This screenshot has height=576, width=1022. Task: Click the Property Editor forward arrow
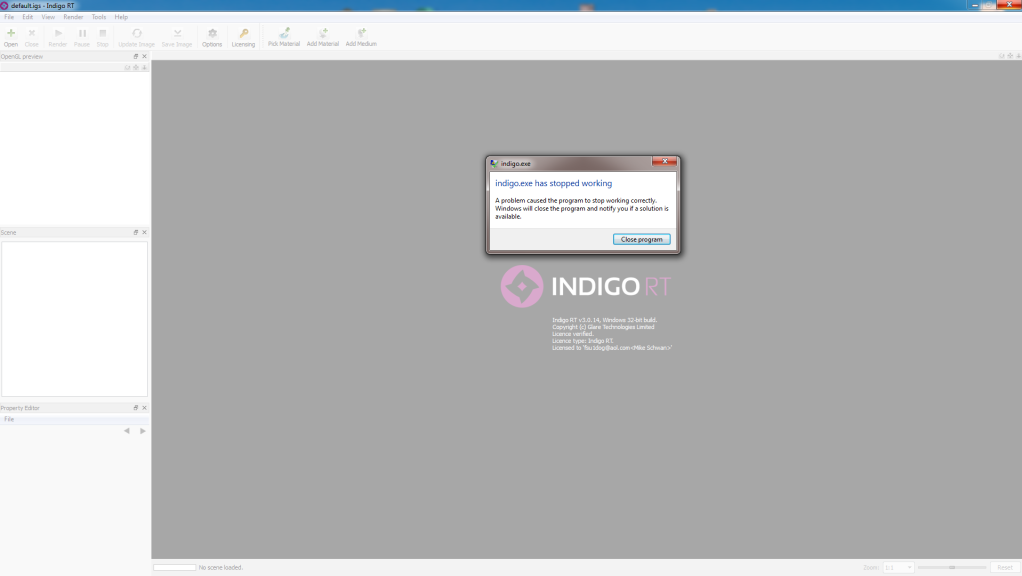click(143, 431)
